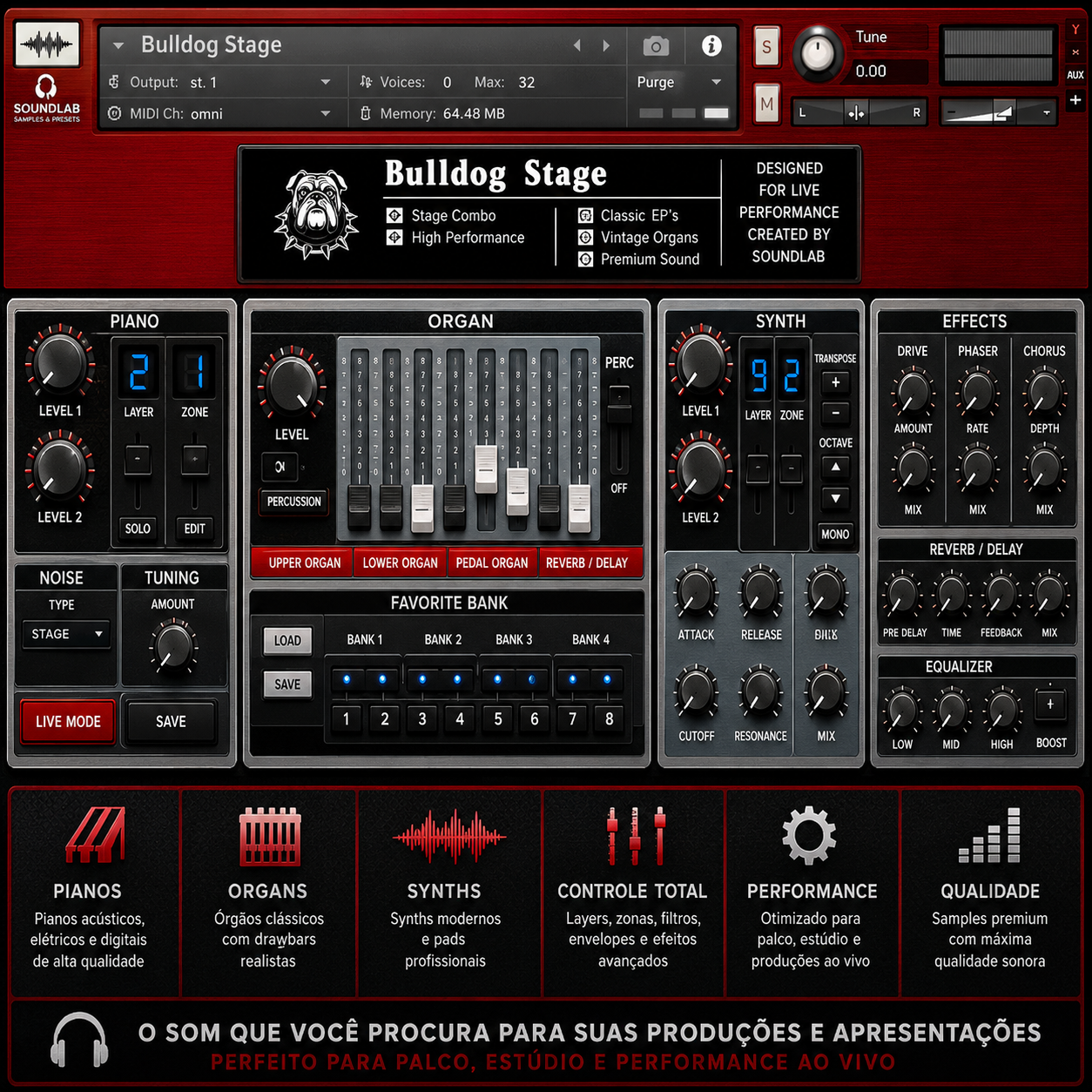Toggle organ ON switch
The height and width of the screenshot is (1092, 1092).
280,467
